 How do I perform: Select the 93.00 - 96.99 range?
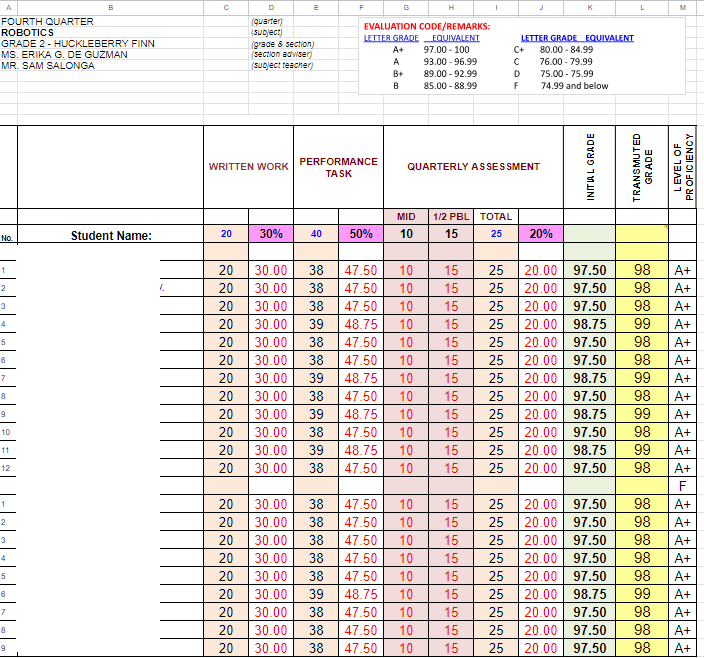[450, 62]
